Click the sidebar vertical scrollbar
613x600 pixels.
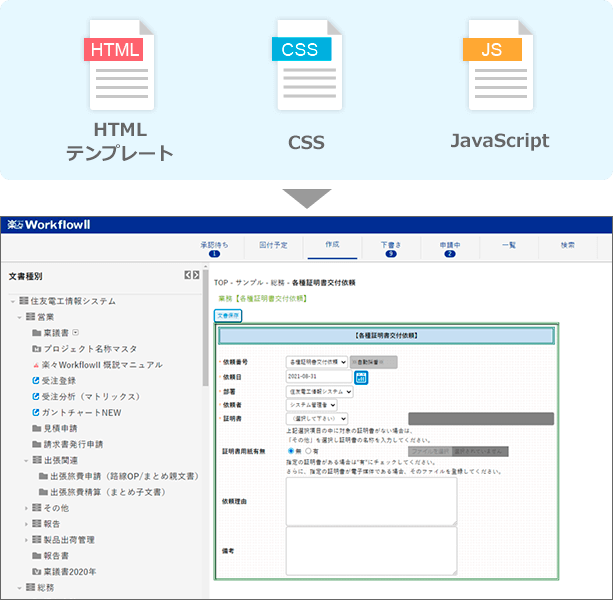click(x=206, y=328)
